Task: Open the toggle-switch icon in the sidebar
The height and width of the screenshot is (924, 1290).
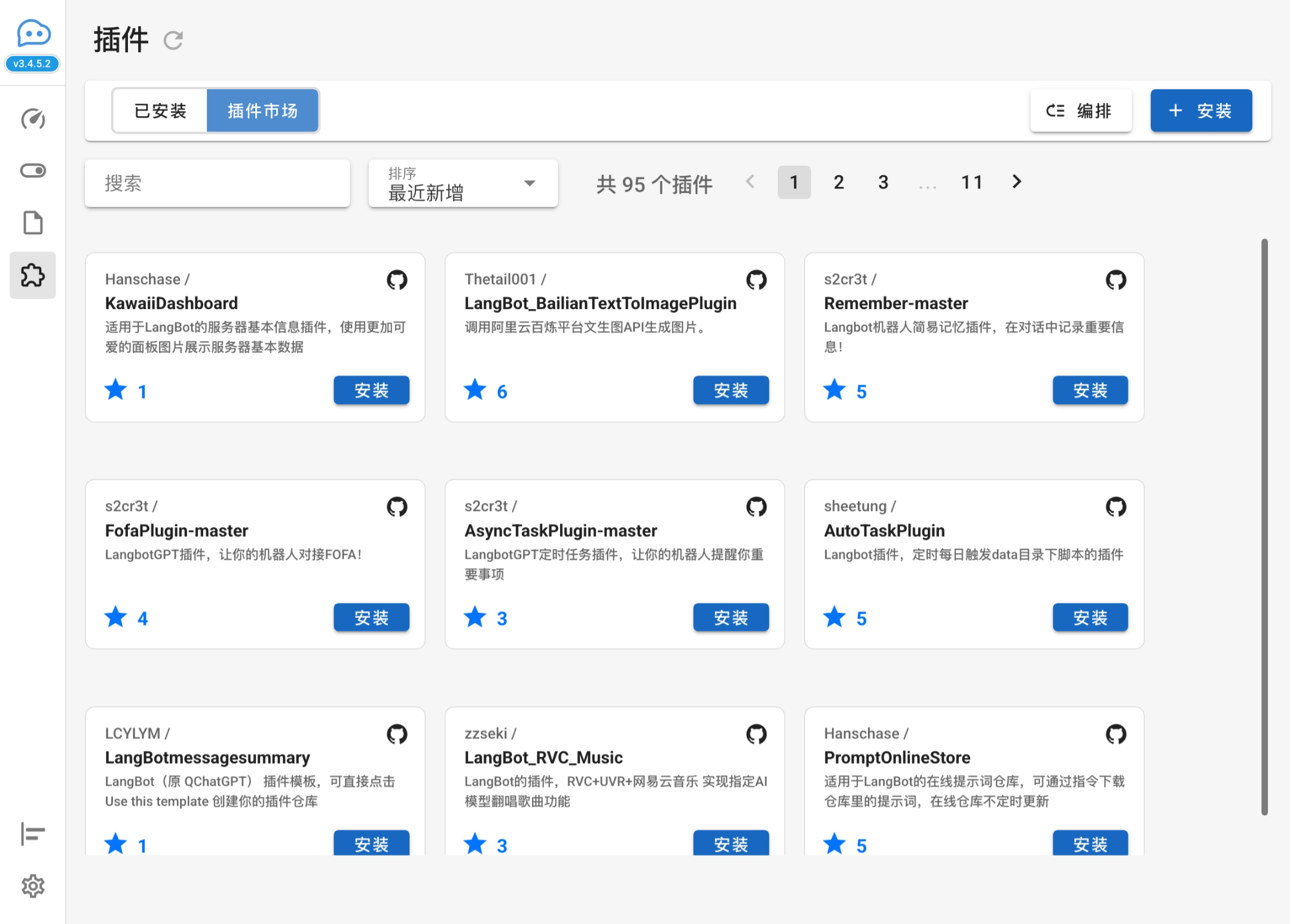Action: [33, 171]
